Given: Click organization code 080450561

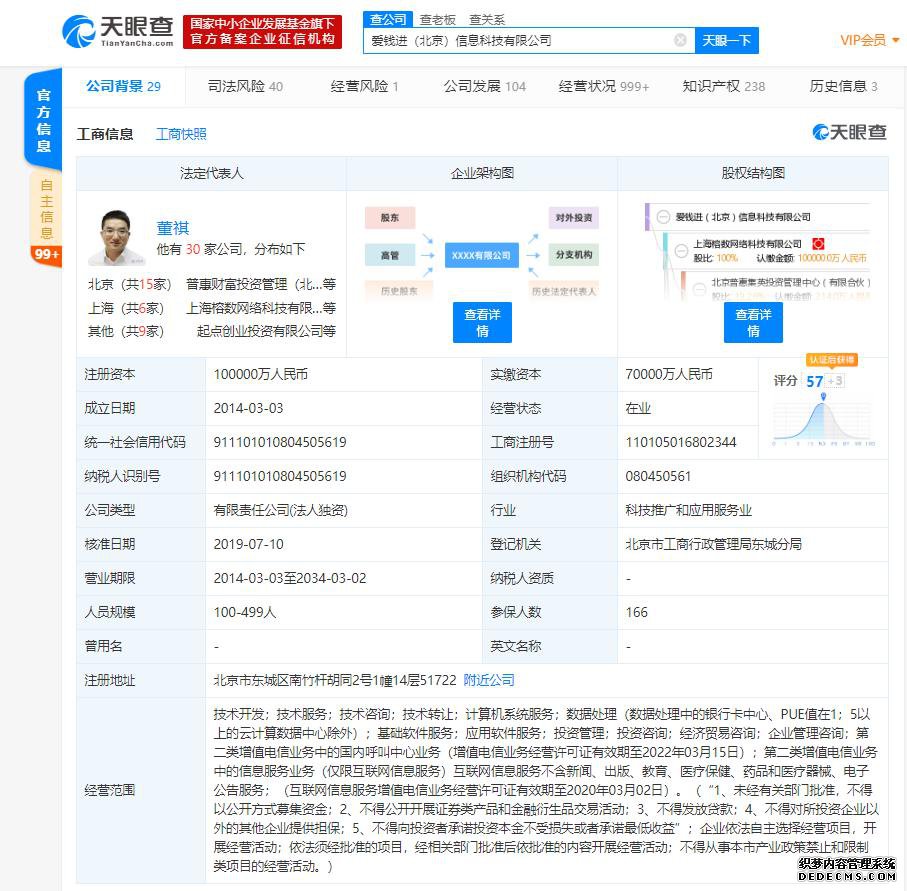Looking at the screenshot, I should (658, 476).
